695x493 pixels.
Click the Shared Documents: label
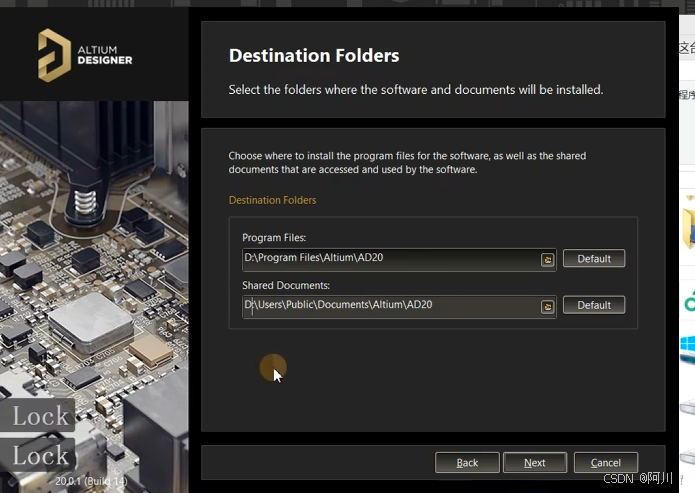(286, 285)
